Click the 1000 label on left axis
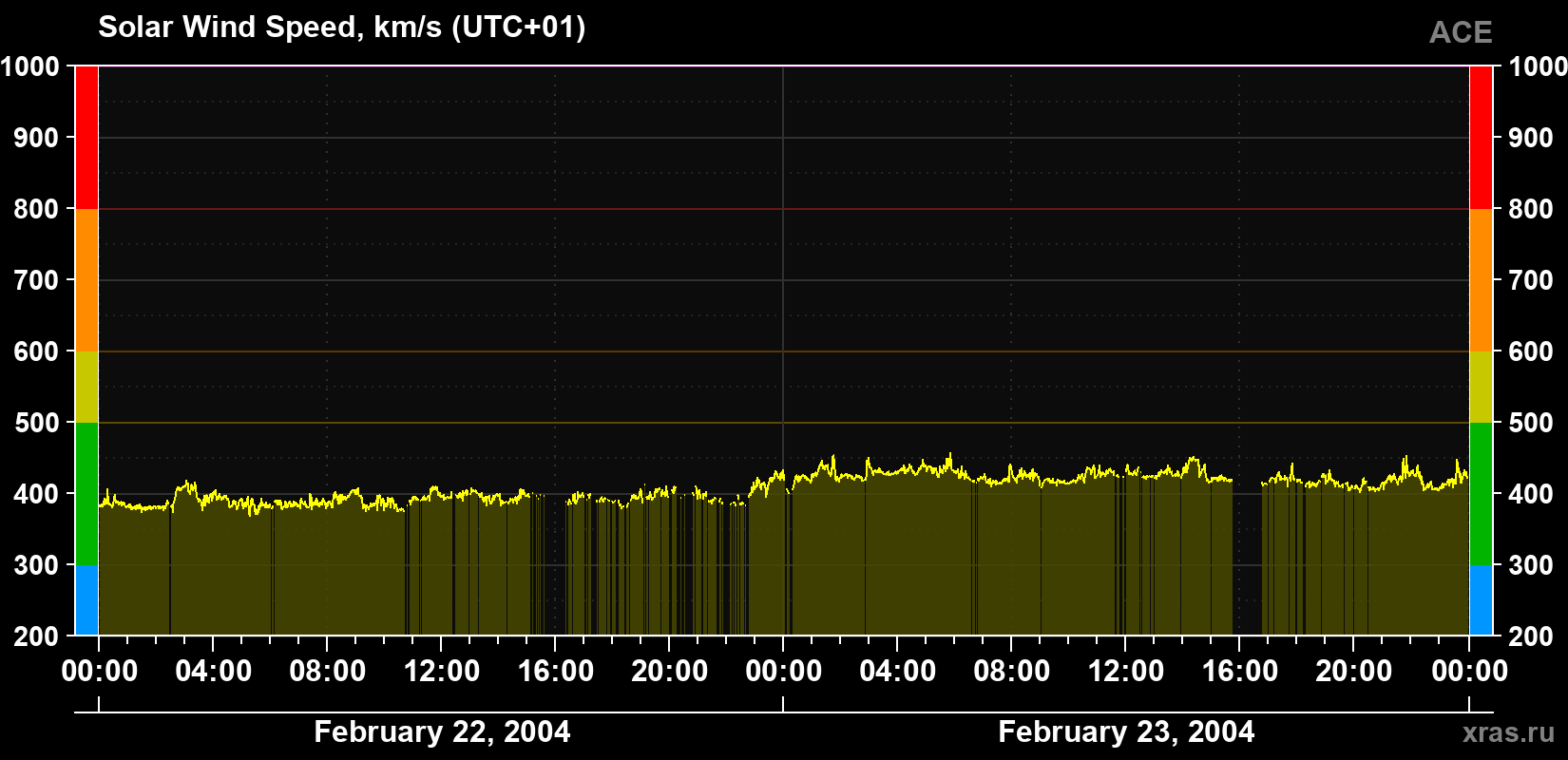Screen dimensions: 1568x760 pos(30,66)
